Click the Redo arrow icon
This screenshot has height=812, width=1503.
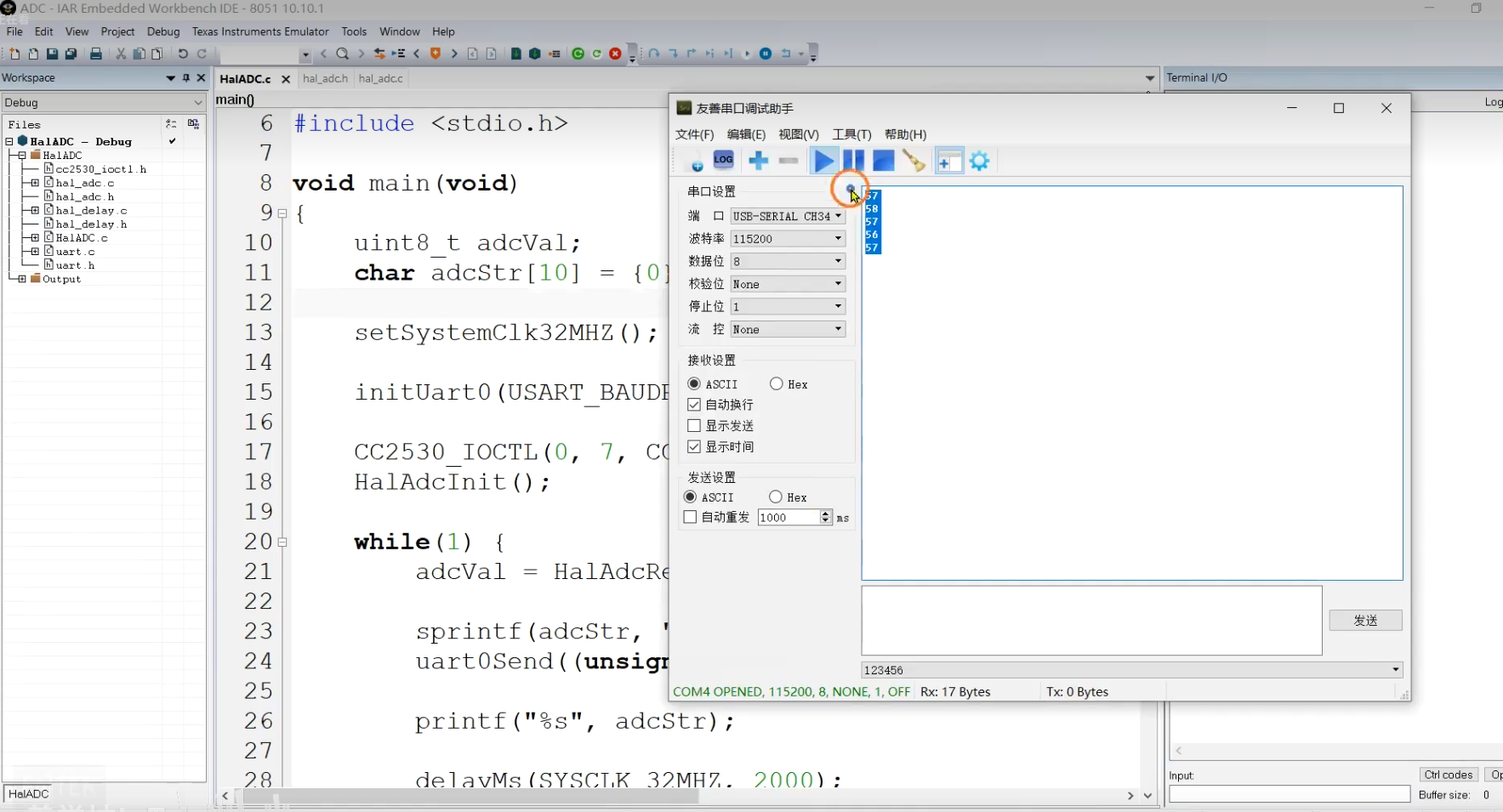[202, 54]
